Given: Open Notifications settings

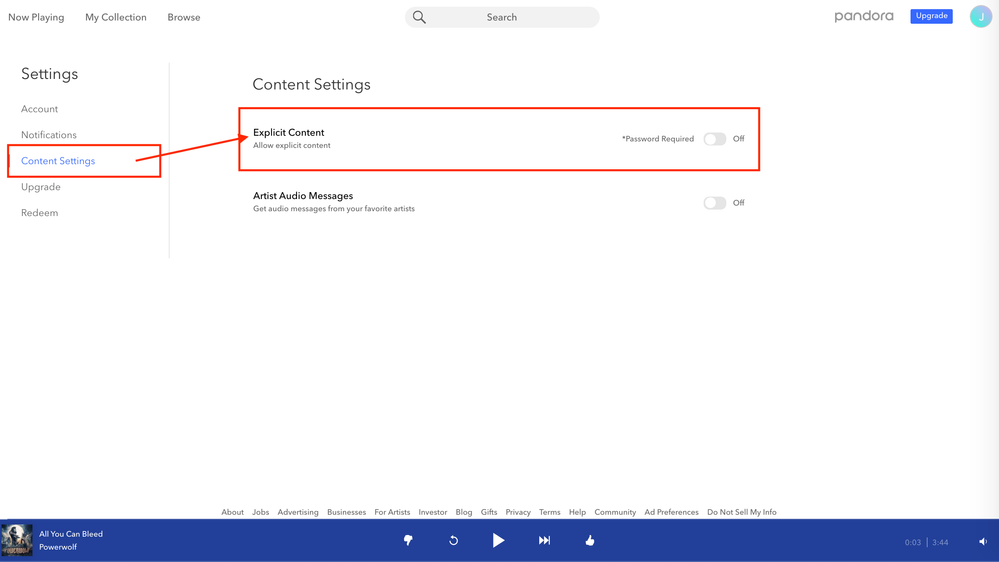Looking at the screenshot, I should click(x=49, y=135).
